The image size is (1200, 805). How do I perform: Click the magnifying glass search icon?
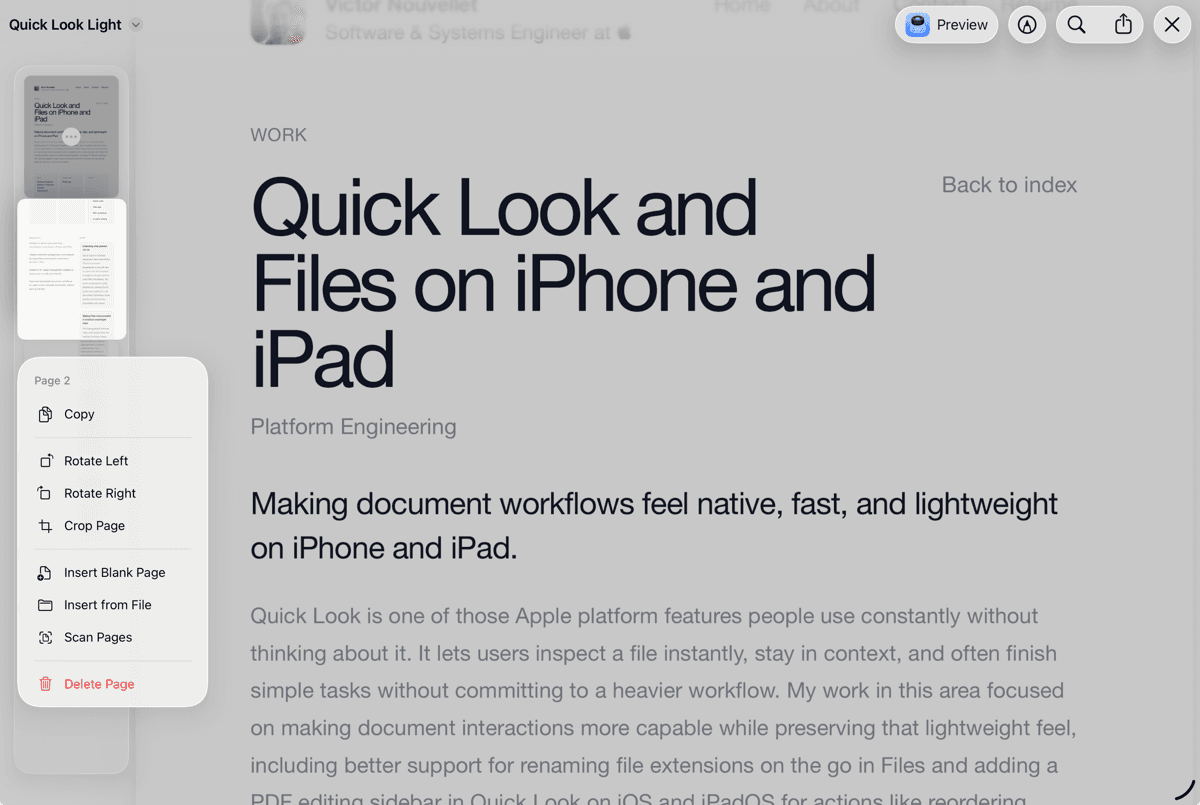click(x=1076, y=24)
